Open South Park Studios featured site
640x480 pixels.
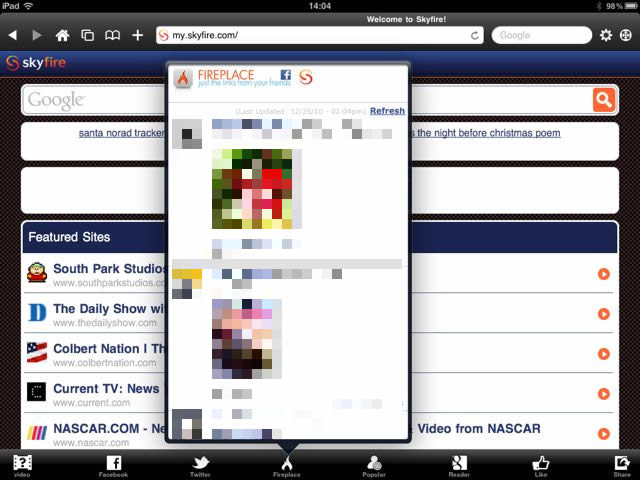[94, 274]
